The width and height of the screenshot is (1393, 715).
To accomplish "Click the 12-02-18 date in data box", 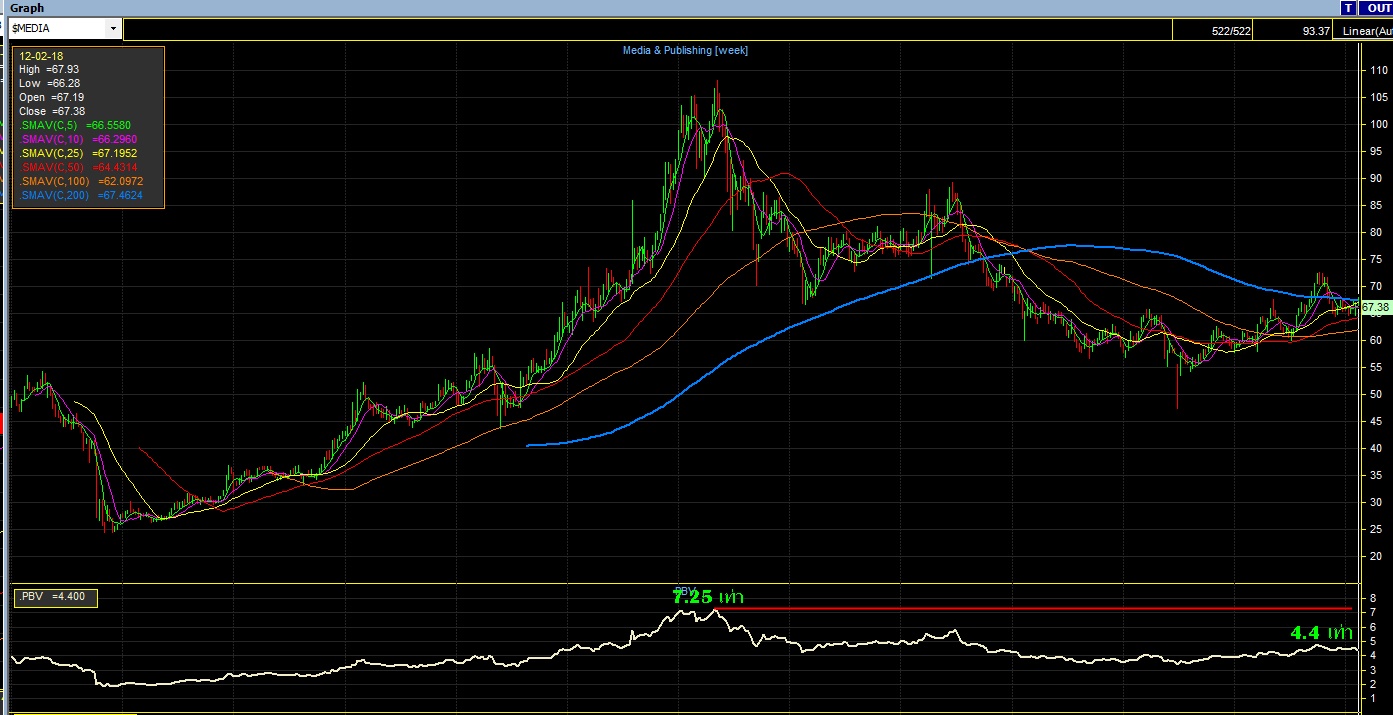I will [40, 57].
